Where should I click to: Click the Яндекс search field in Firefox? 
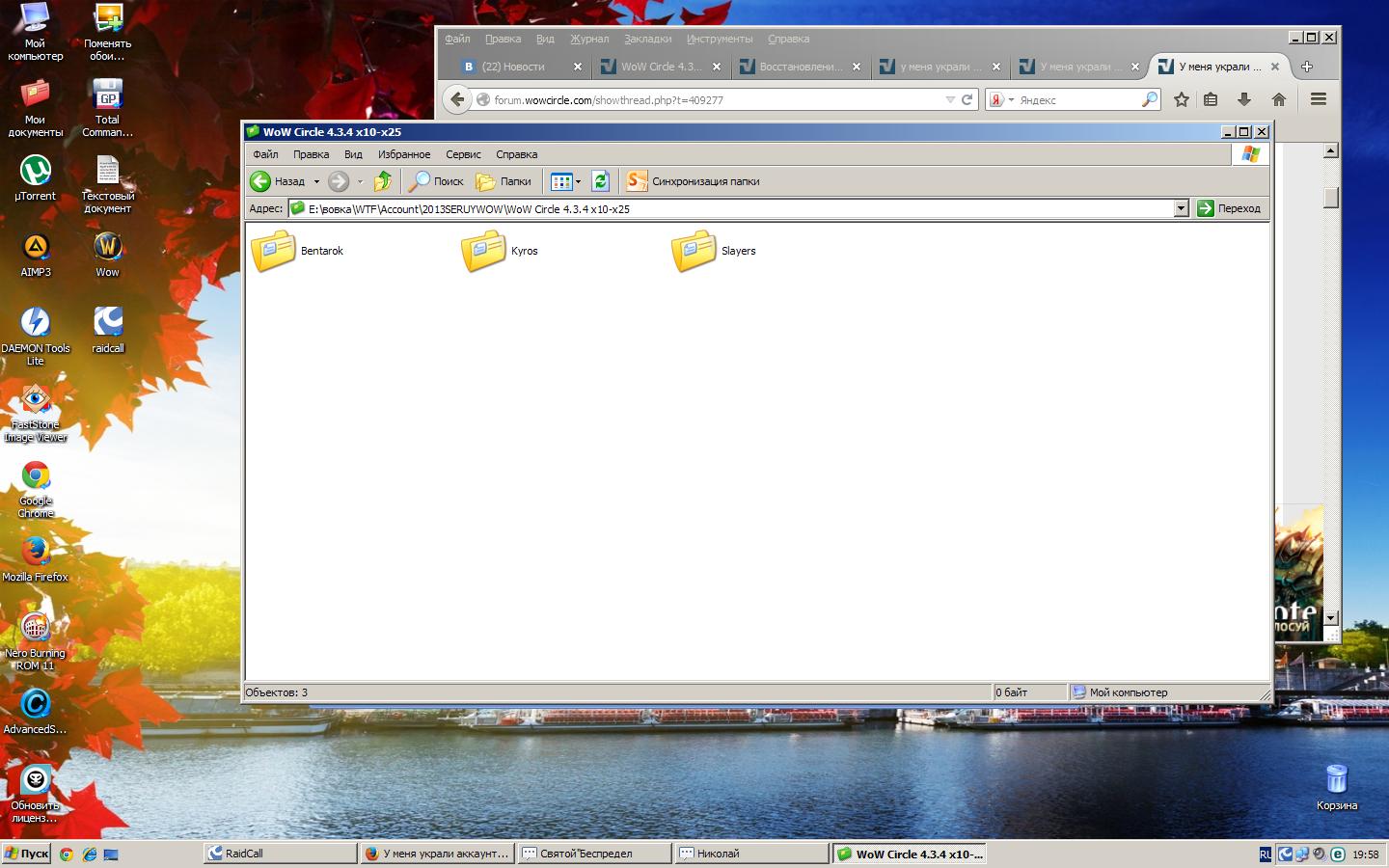pyautogui.click(x=1078, y=99)
